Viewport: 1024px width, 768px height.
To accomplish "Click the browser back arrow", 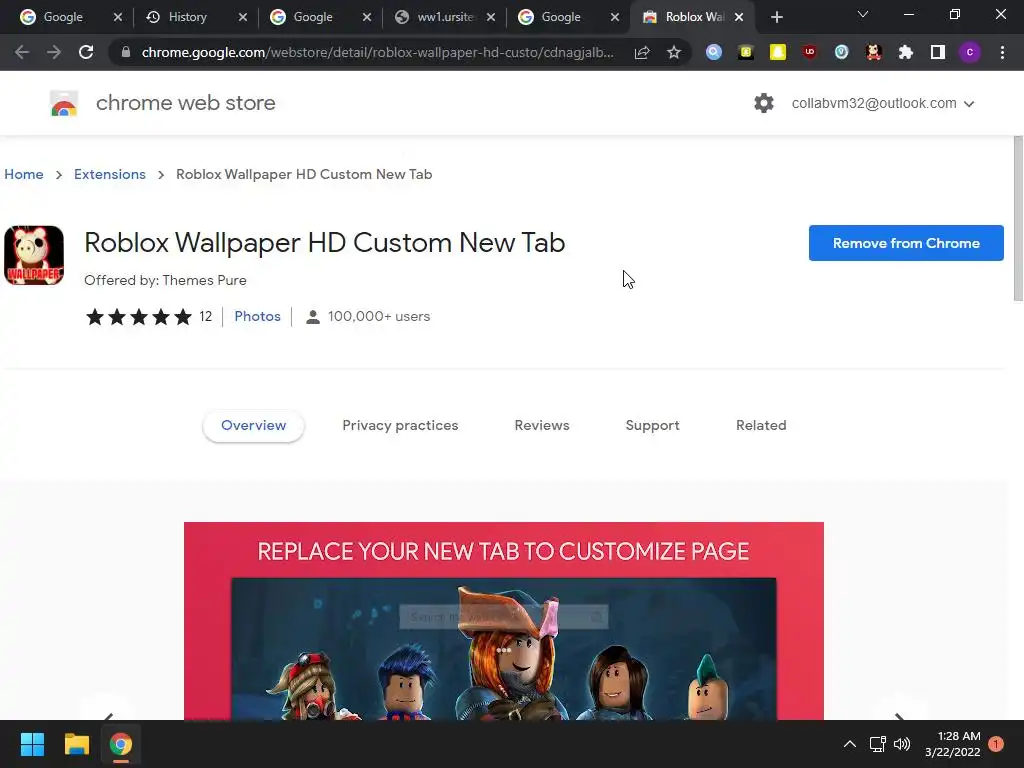I will (x=22, y=52).
